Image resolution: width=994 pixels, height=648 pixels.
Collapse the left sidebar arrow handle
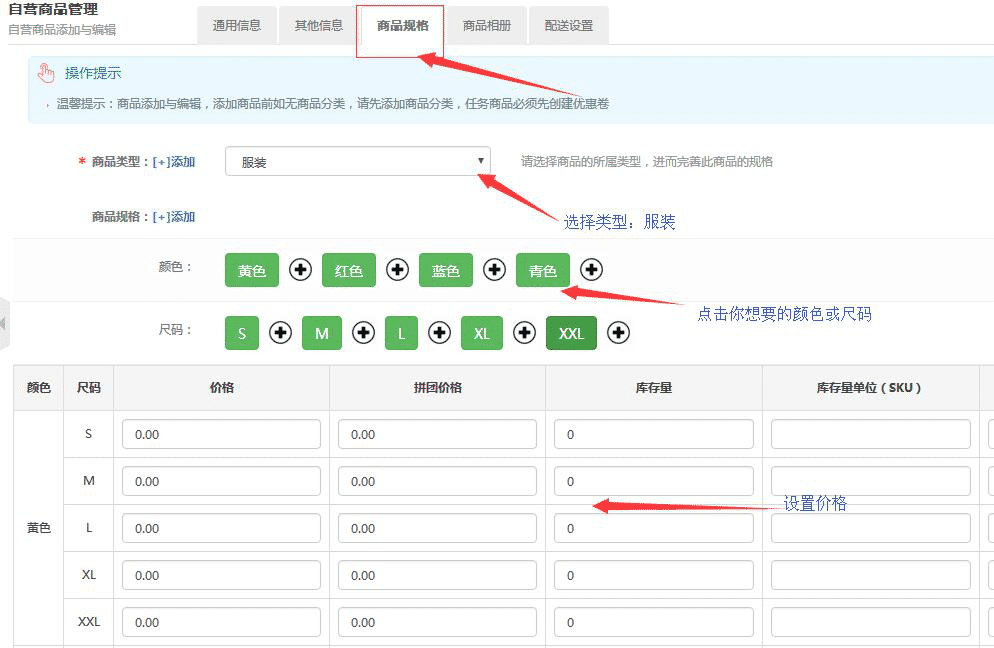[x=4, y=323]
